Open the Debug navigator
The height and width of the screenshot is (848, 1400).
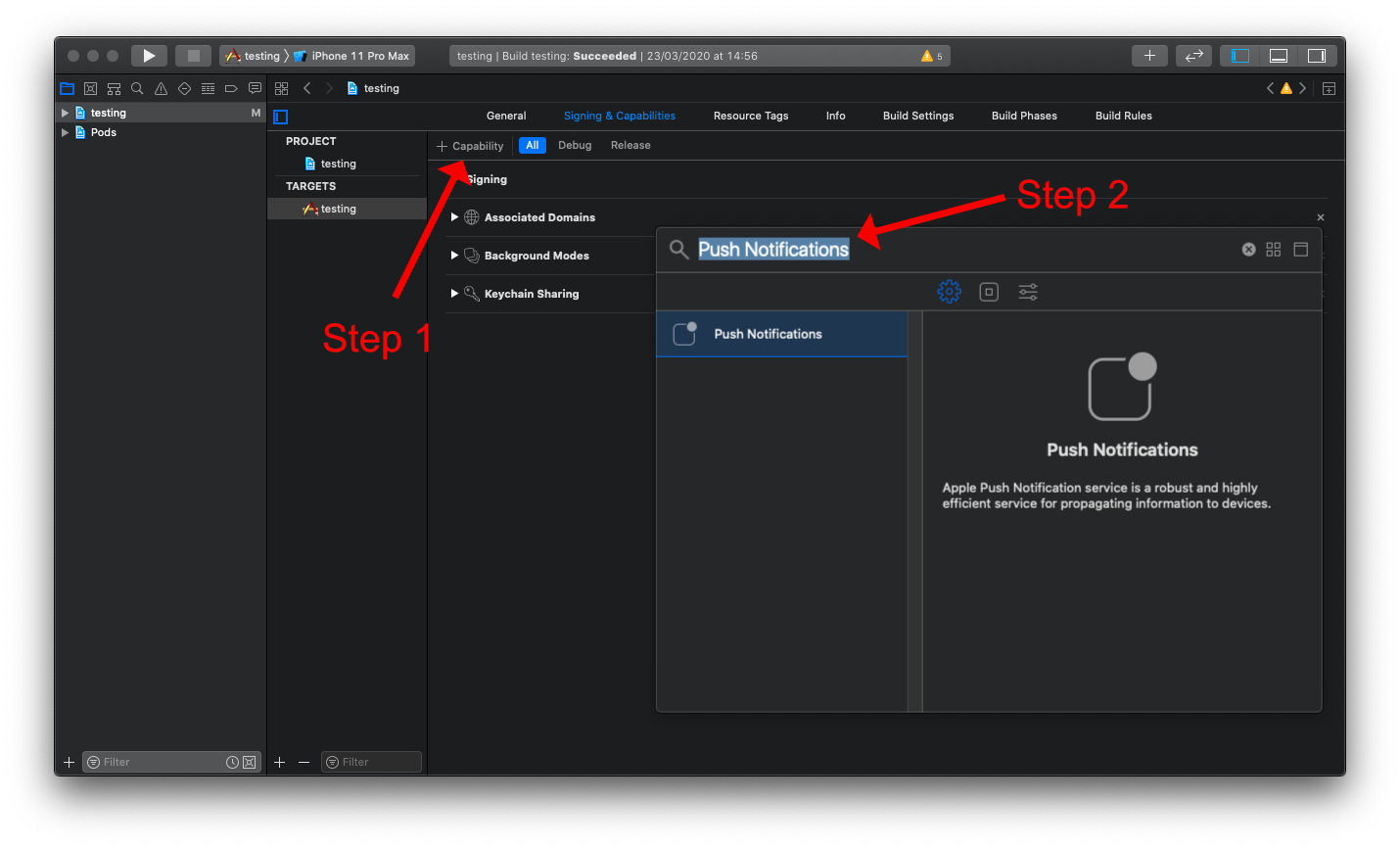coord(208,88)
